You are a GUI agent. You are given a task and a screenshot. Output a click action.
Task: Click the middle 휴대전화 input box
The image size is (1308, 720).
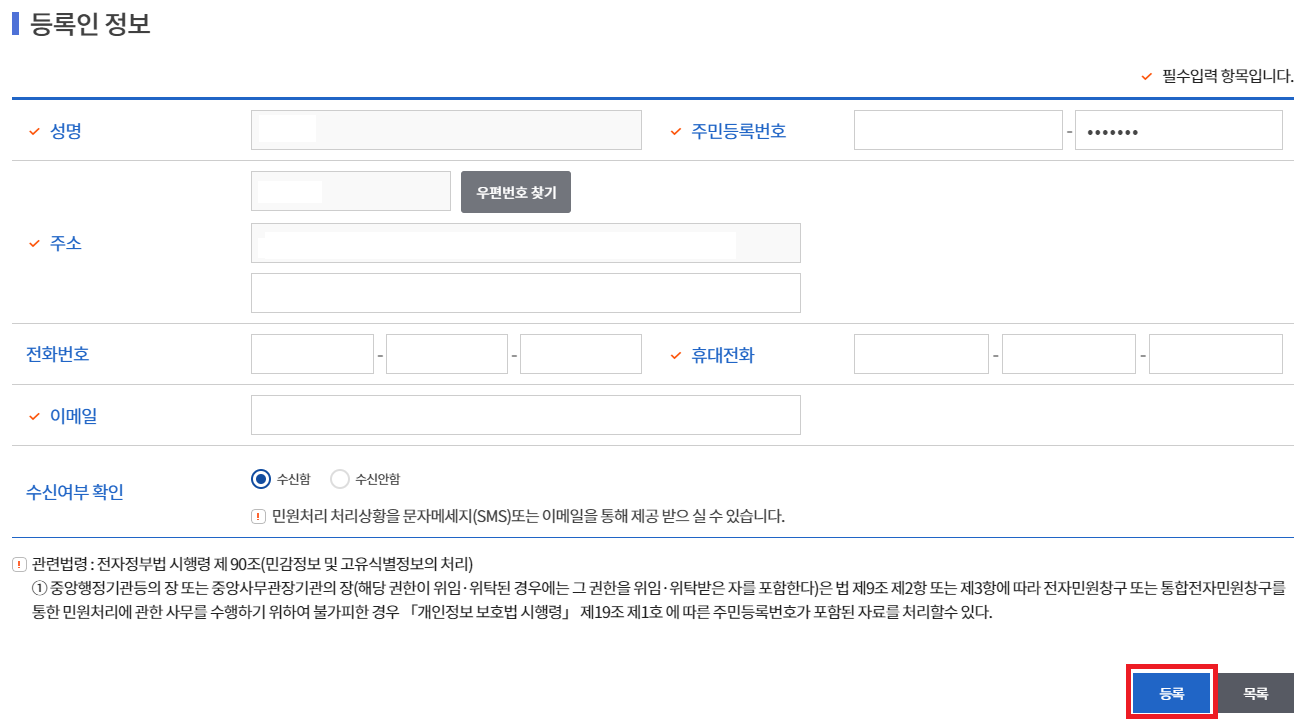pyautogui.click(x=1069, y=354)
